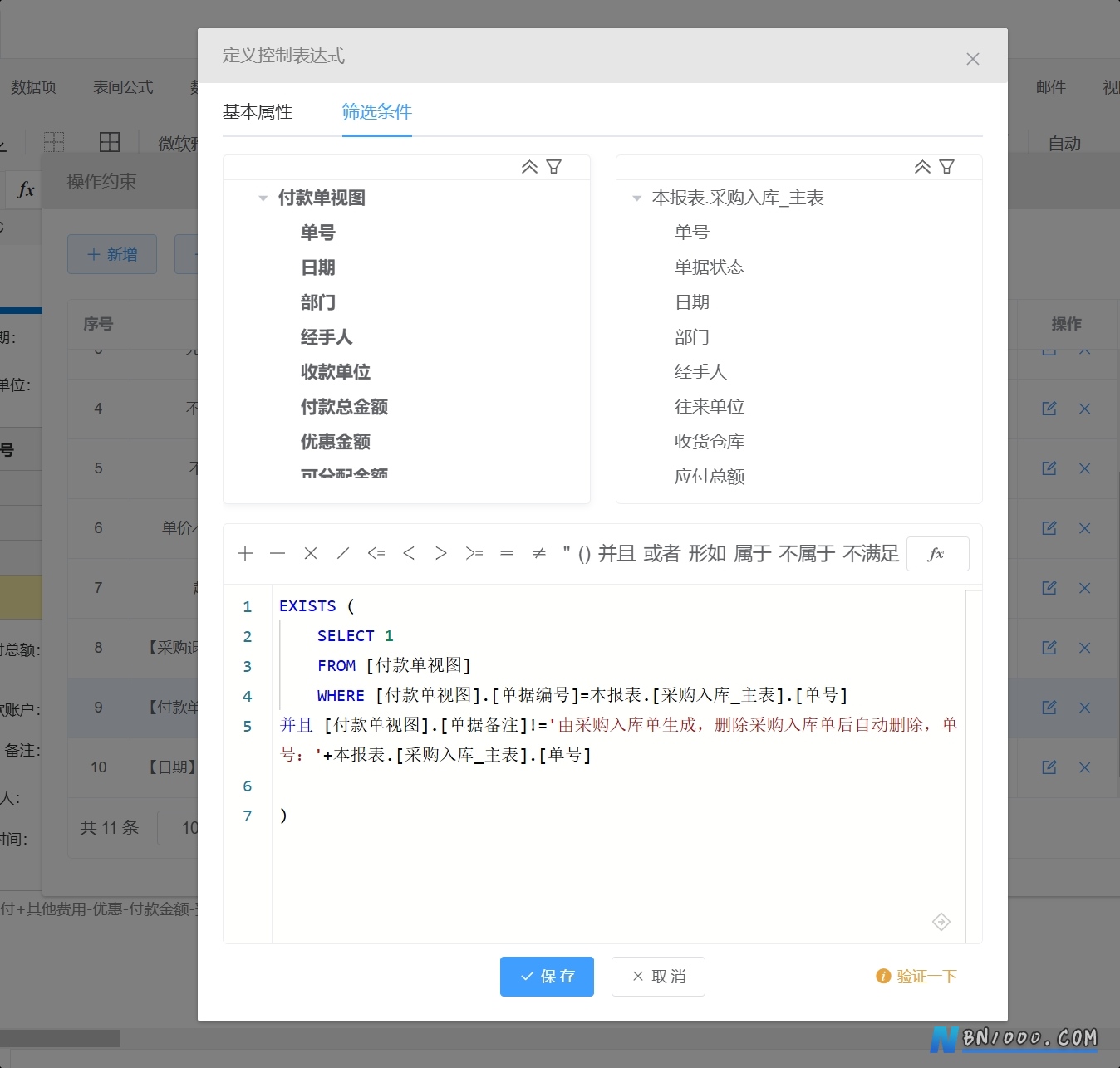Switch to the 基本属性 tab
The height and width of the screenshot is (1068, 1120).
click(258, 112)
